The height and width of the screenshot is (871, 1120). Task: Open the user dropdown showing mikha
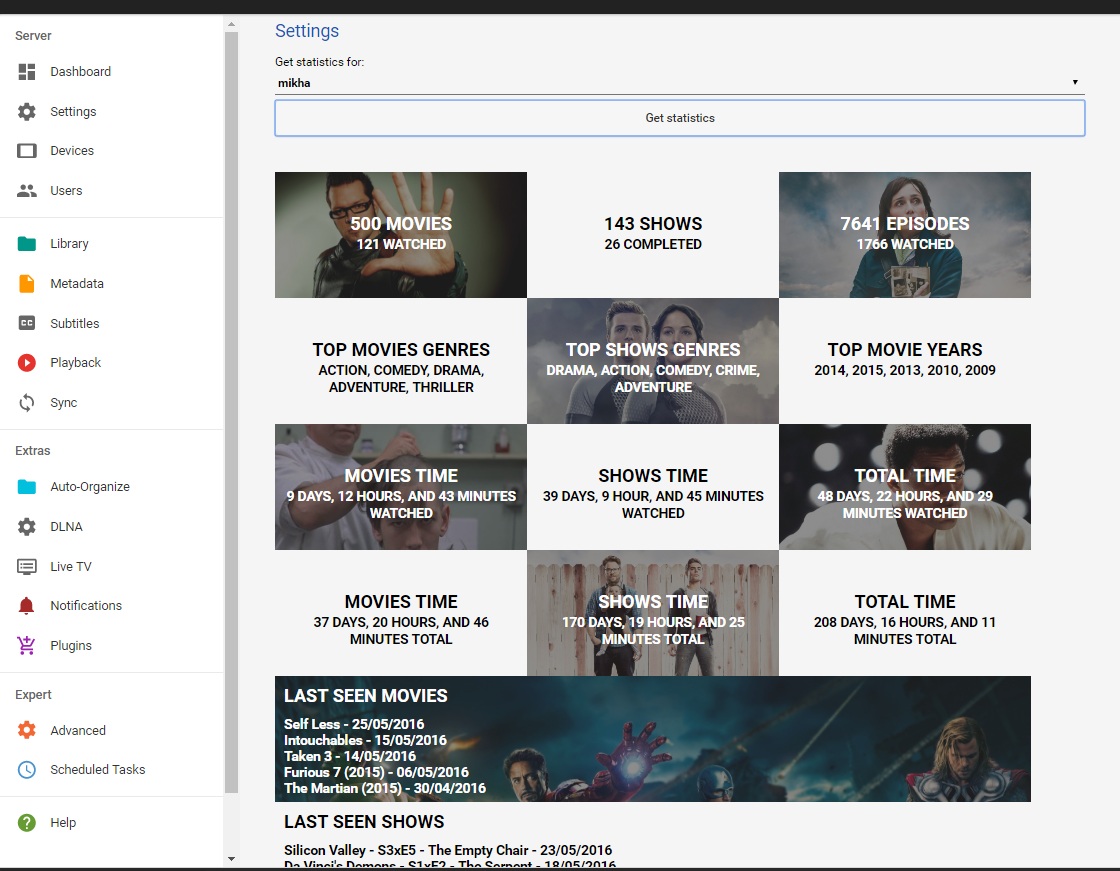(679, 83)
